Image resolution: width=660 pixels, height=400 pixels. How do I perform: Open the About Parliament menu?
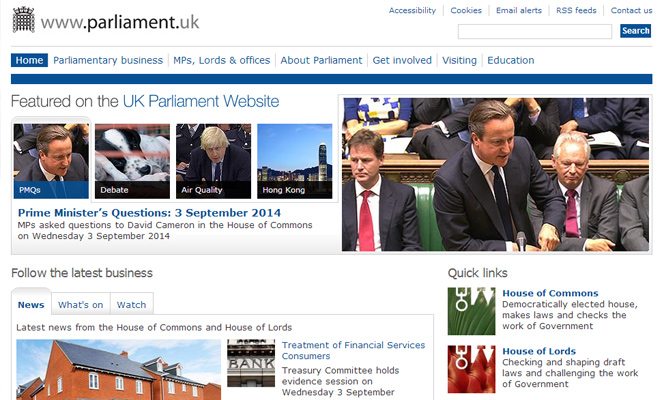[x=321, y=60]
